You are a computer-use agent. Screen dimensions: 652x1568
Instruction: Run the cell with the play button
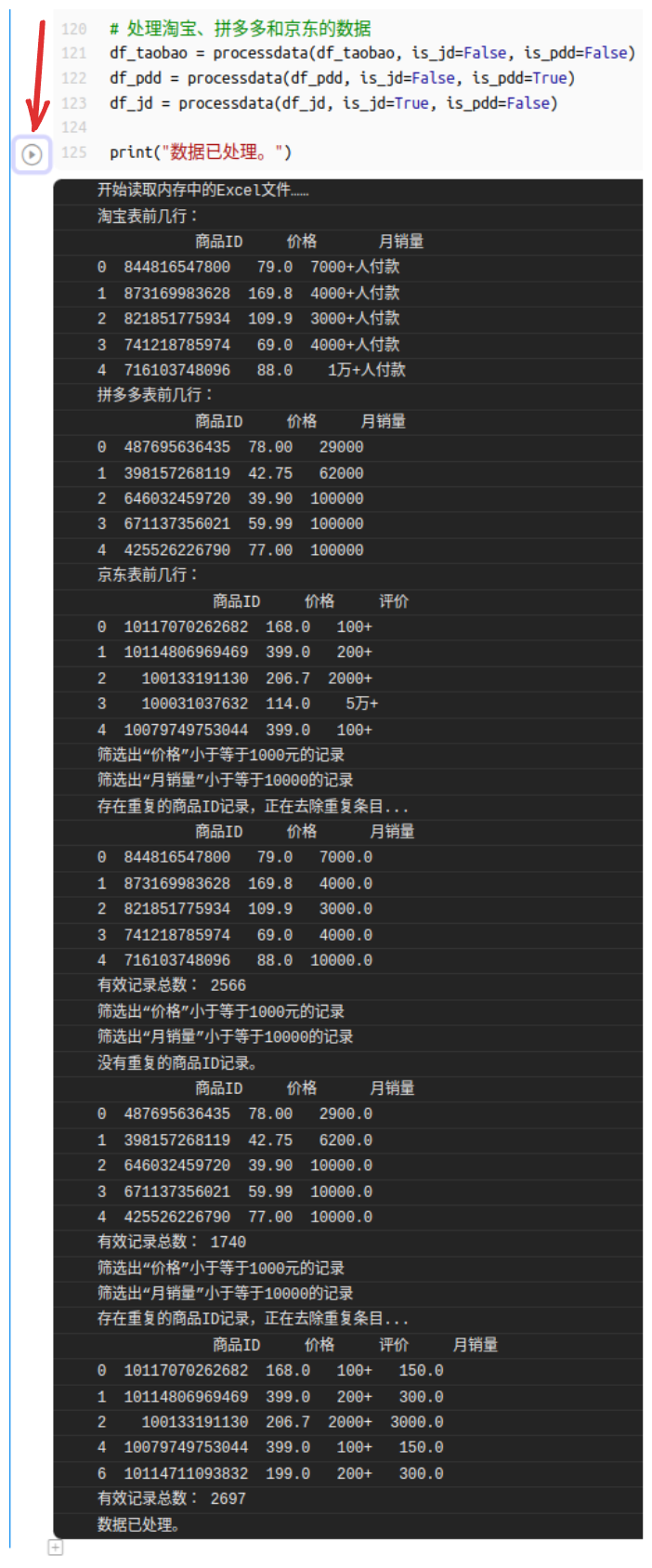coord(32,154)
